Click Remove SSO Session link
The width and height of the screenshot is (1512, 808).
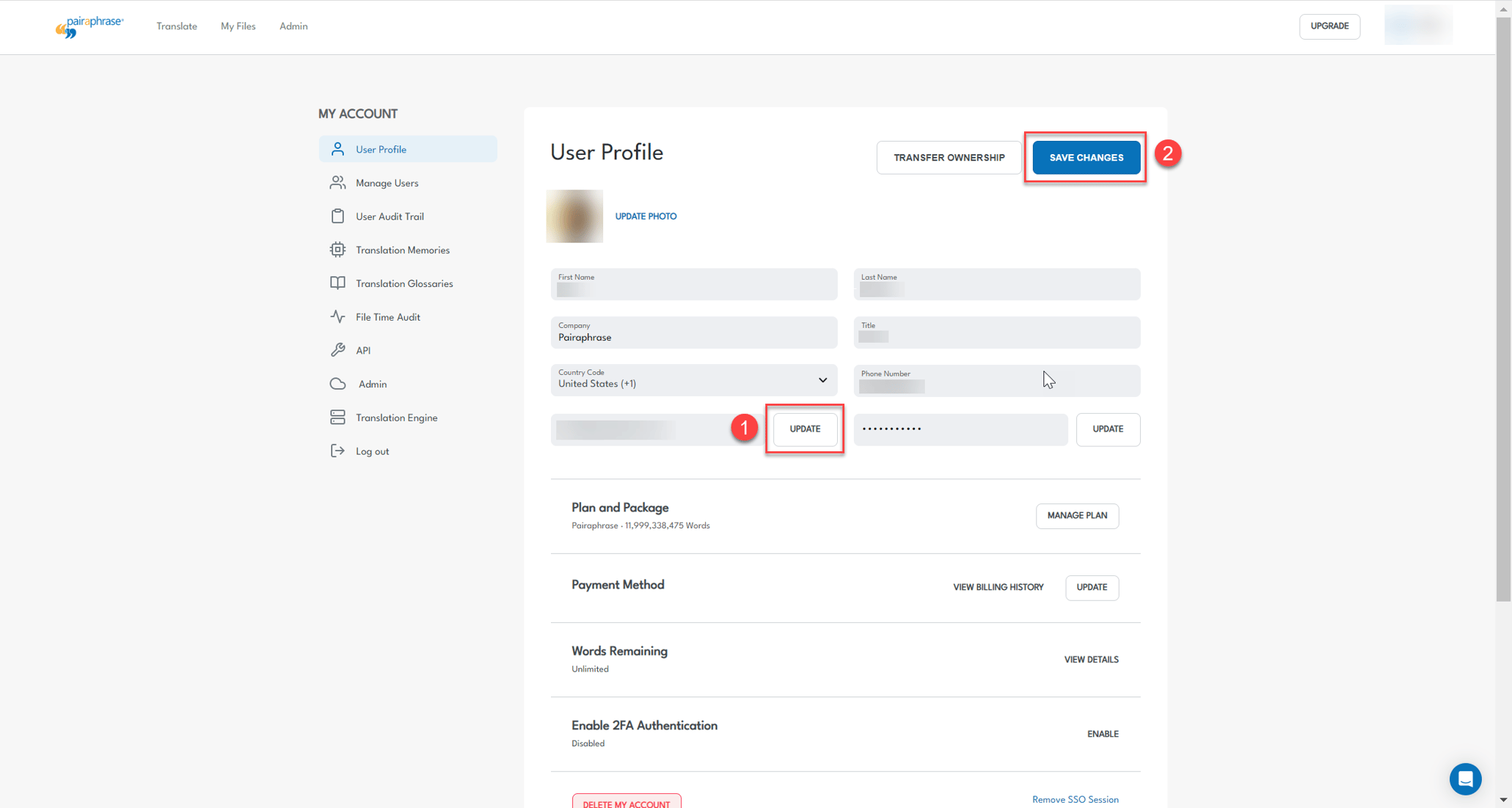pyautogui.click(x=1075, y=800)
